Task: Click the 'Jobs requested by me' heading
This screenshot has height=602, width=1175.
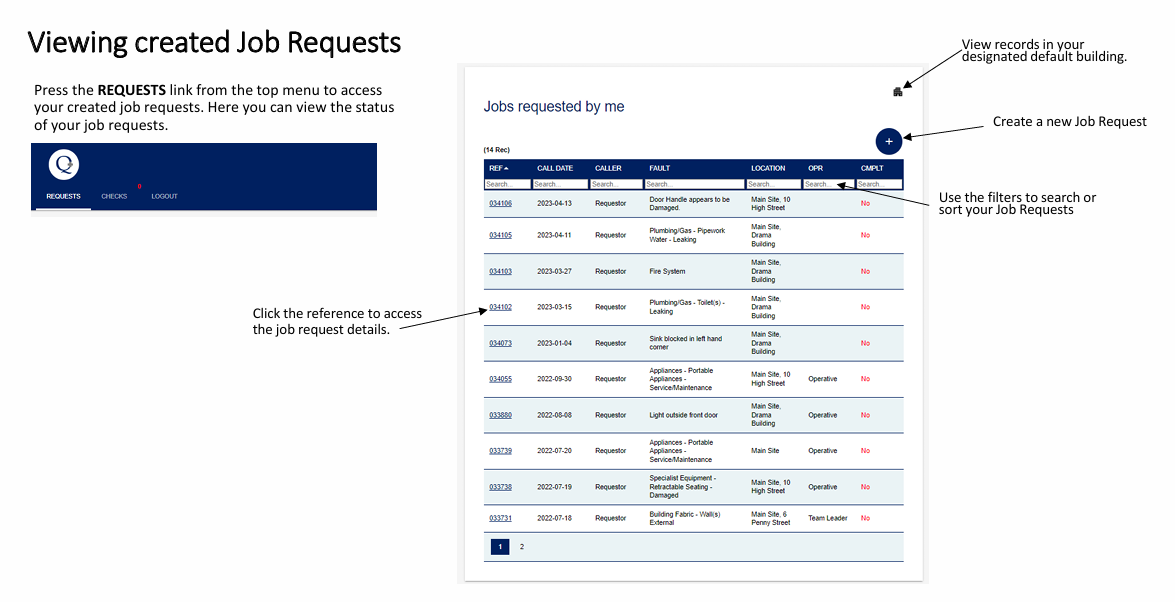Action: pyautogui.click(x=554, y=106)
